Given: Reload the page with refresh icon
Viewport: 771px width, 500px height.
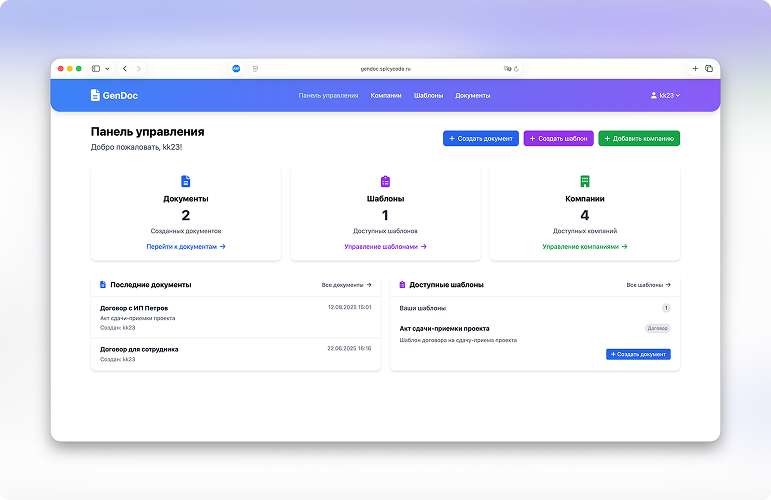Looking at the screenshot, I should click(516, 69).
